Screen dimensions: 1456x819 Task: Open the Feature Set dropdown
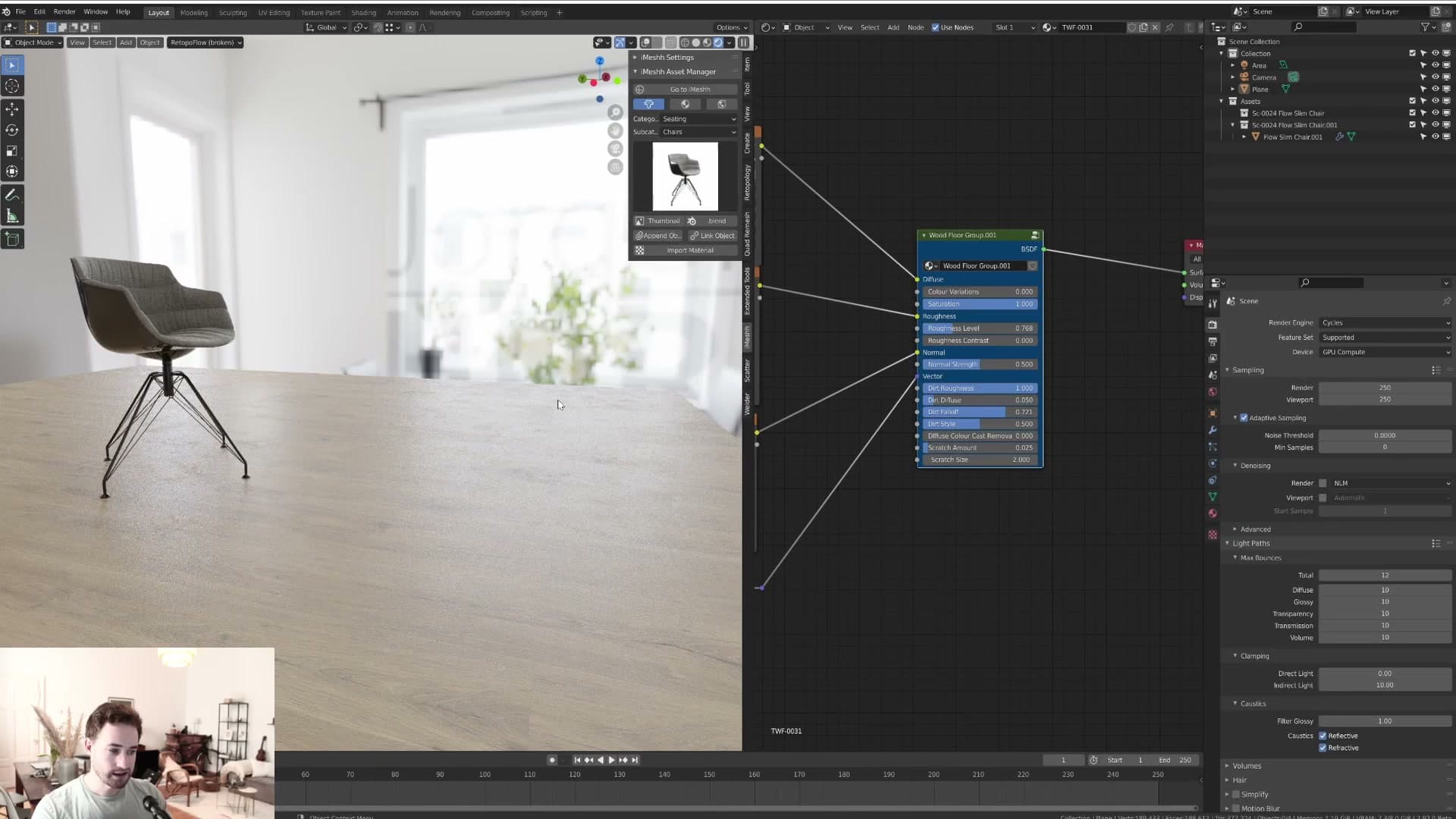pyautogui.click(x=1385, y=337)
